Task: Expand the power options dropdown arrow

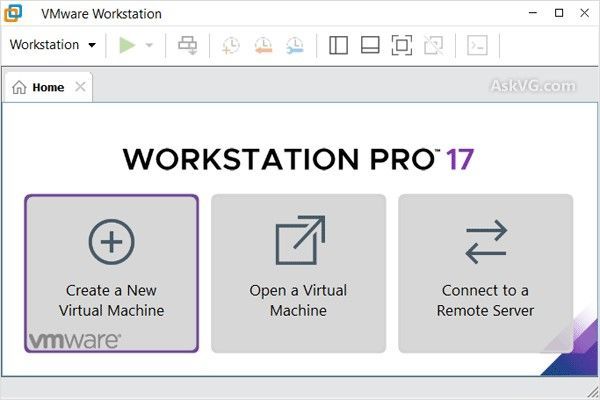Action: click(x=149, y=45)
